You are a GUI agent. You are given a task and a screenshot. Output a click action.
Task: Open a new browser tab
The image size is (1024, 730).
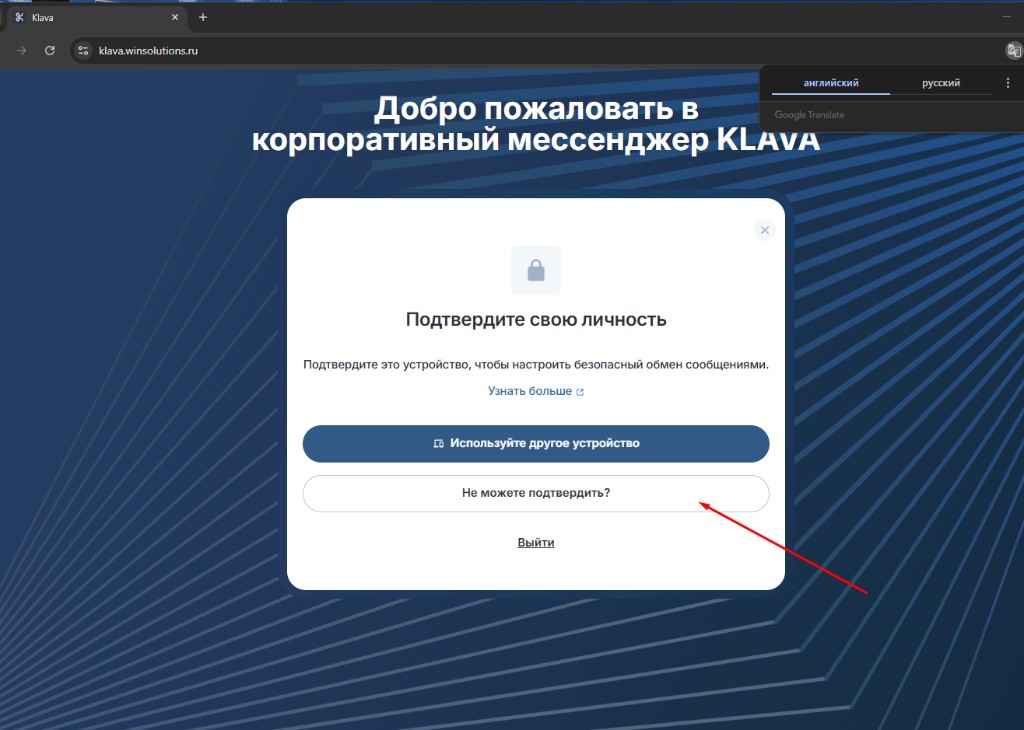[202, 18]
